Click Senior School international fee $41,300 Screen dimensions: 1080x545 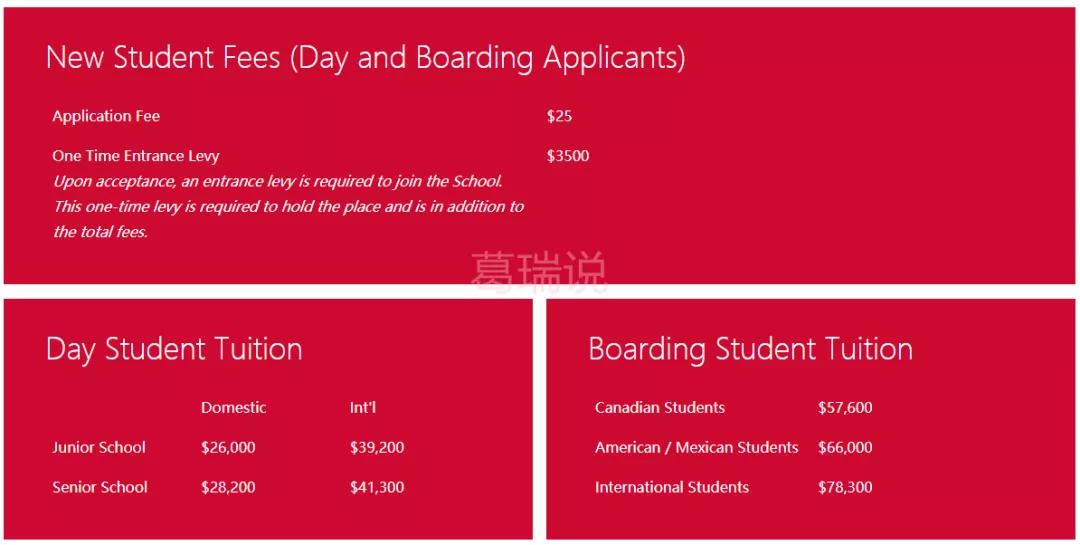pyautogui.click(x=377, y=488)
